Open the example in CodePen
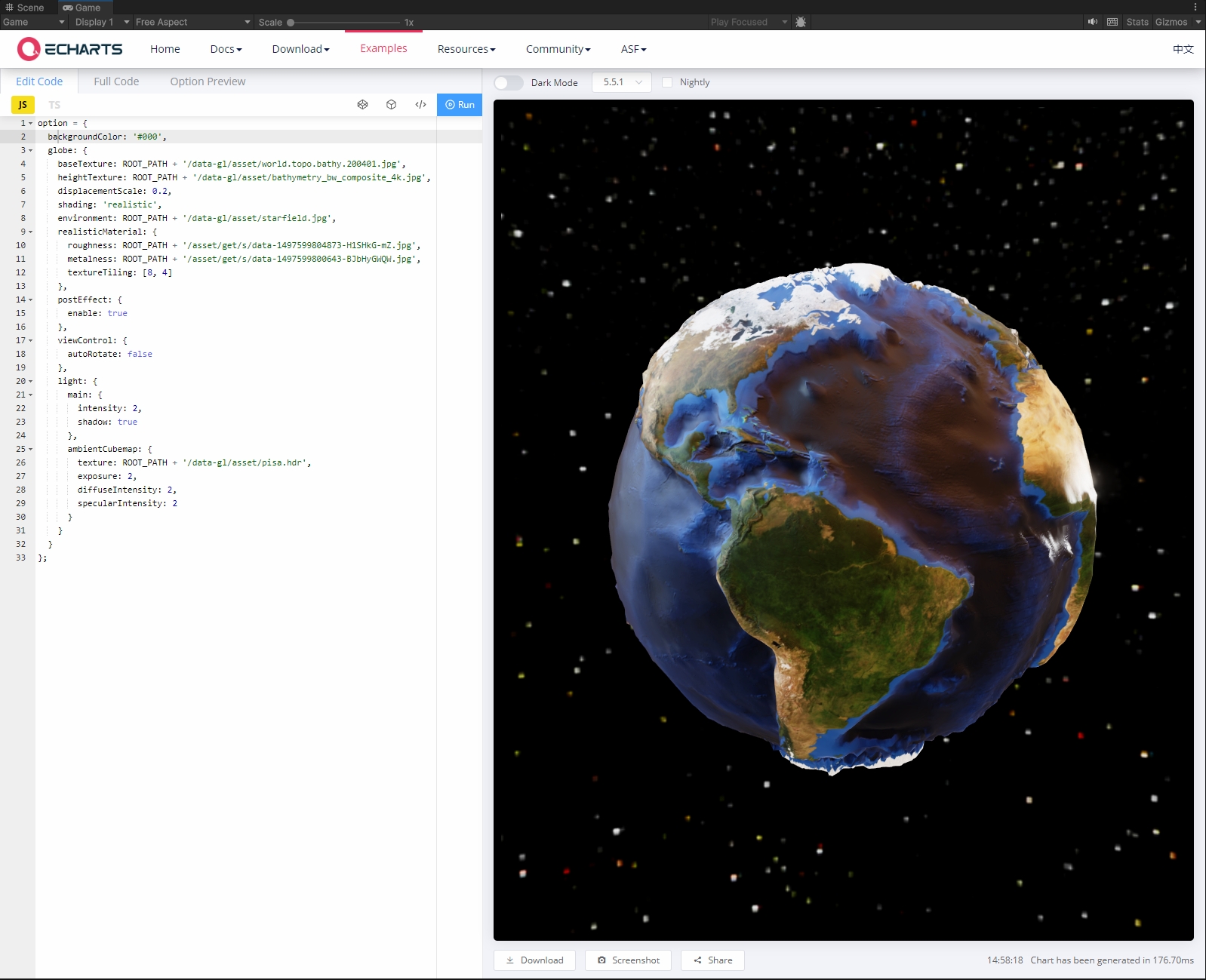Viewport: 1206px width, 980px height. (362, 105)
